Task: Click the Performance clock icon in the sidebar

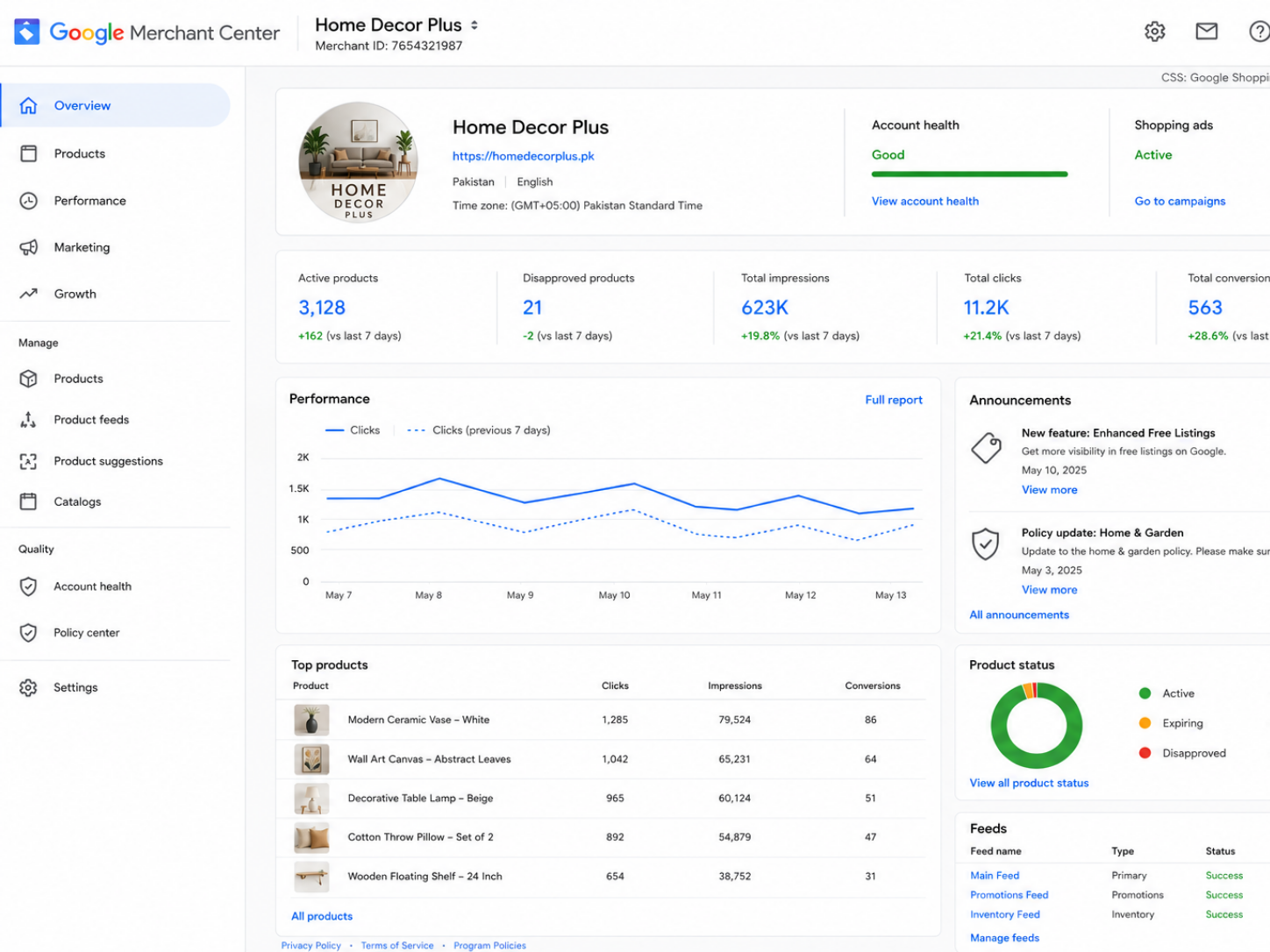Action: coord(29,201)
